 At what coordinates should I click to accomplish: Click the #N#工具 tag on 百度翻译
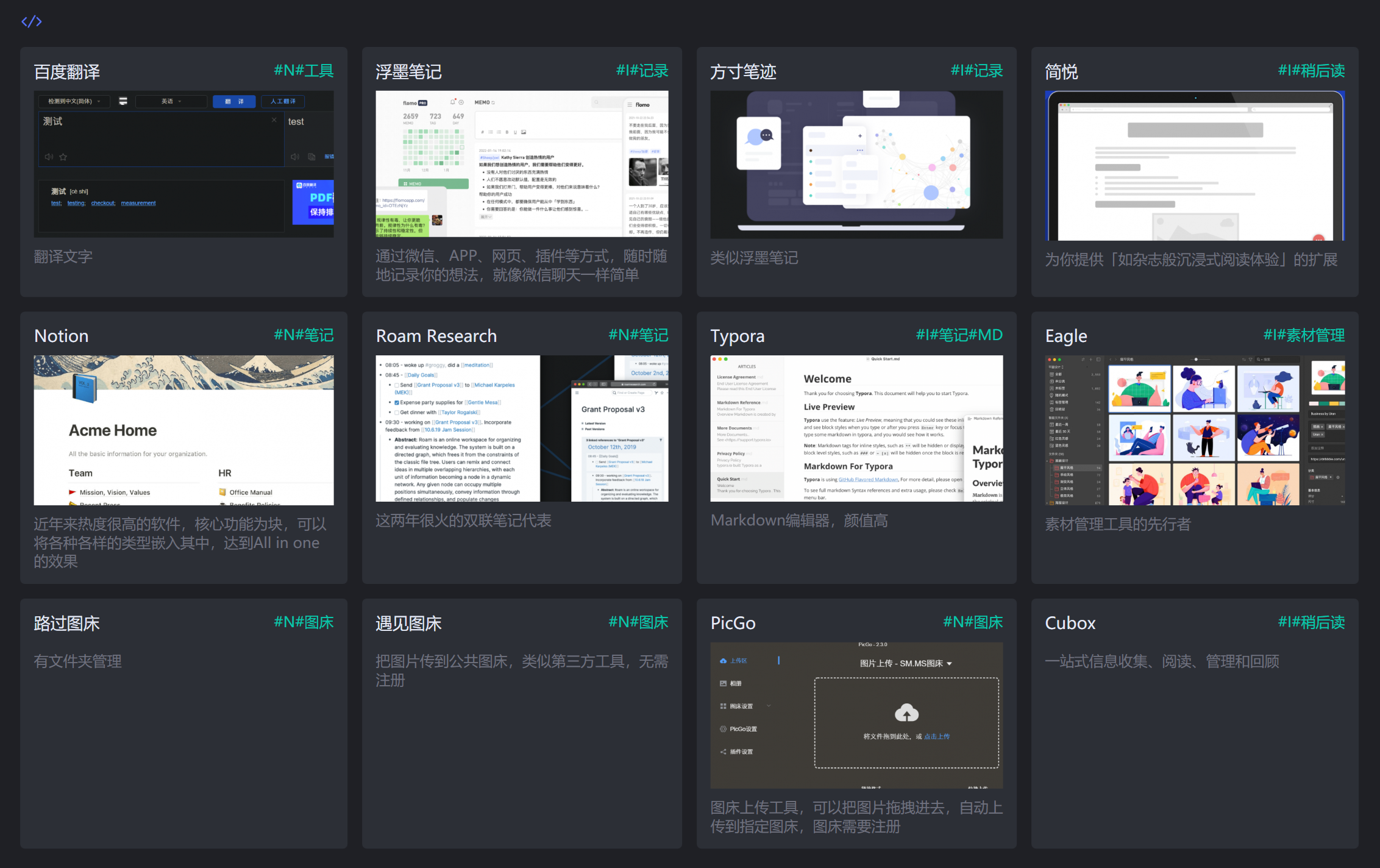coord(304,71)
